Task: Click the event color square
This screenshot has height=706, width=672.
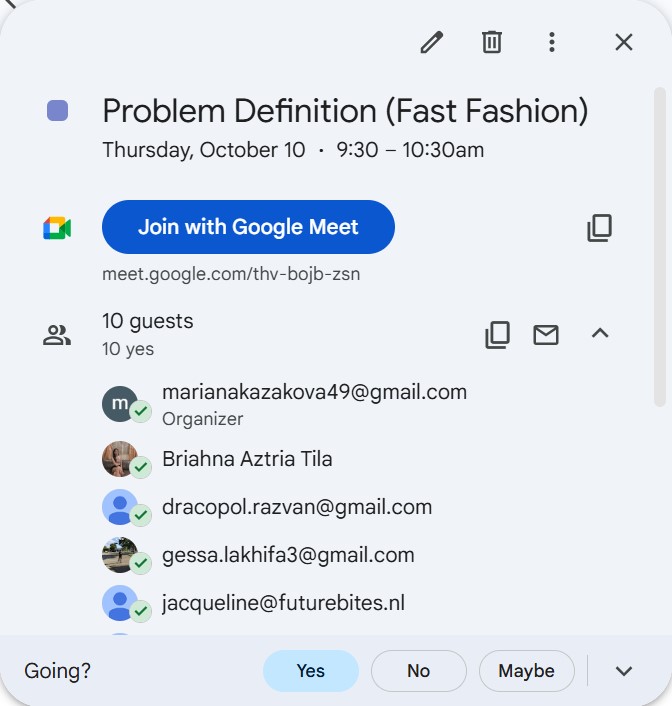Action: coord(58,110)
